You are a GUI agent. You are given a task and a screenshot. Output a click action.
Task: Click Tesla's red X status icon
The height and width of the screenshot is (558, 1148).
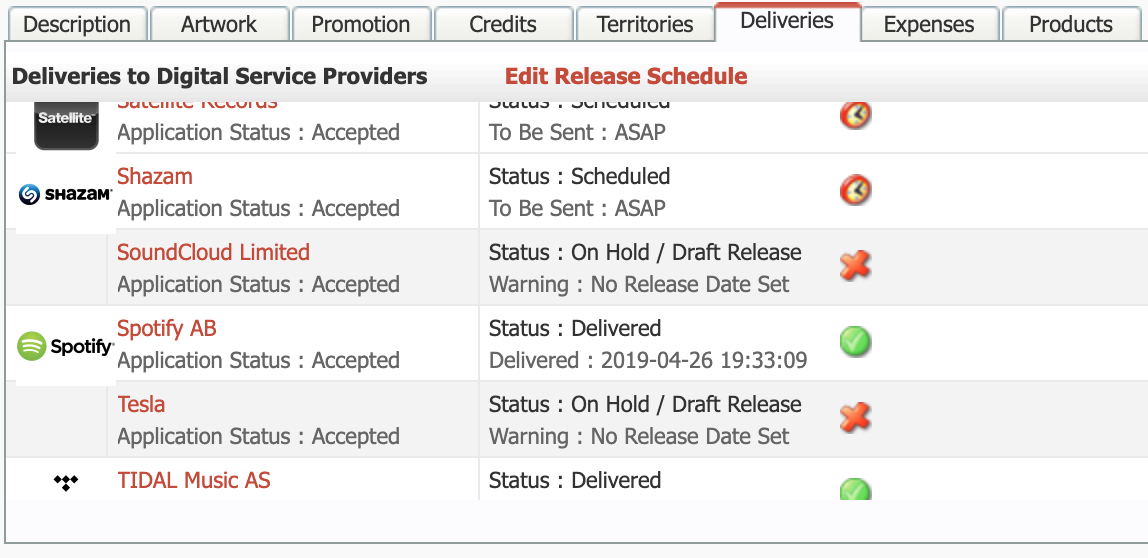855,418
